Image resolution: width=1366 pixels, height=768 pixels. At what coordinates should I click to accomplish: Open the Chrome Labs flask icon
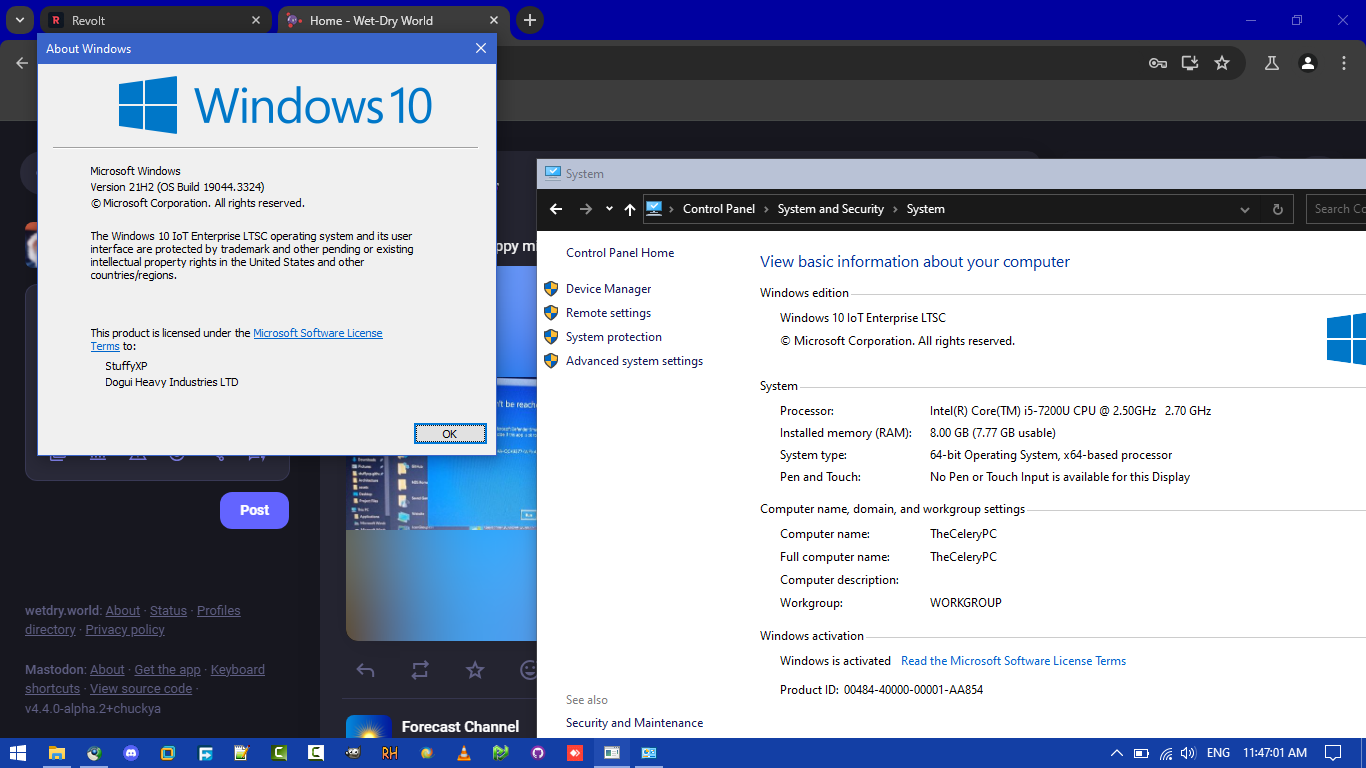coord(1271,62)
